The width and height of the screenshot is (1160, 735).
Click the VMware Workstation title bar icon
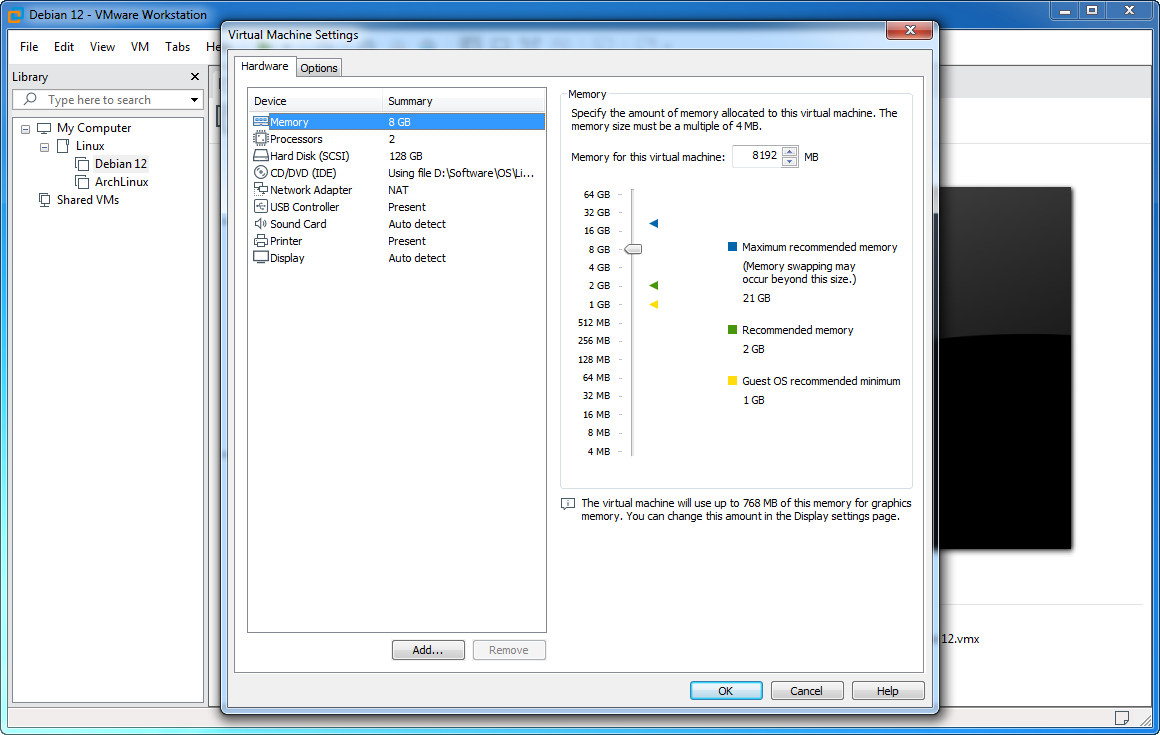click(15, 15)
